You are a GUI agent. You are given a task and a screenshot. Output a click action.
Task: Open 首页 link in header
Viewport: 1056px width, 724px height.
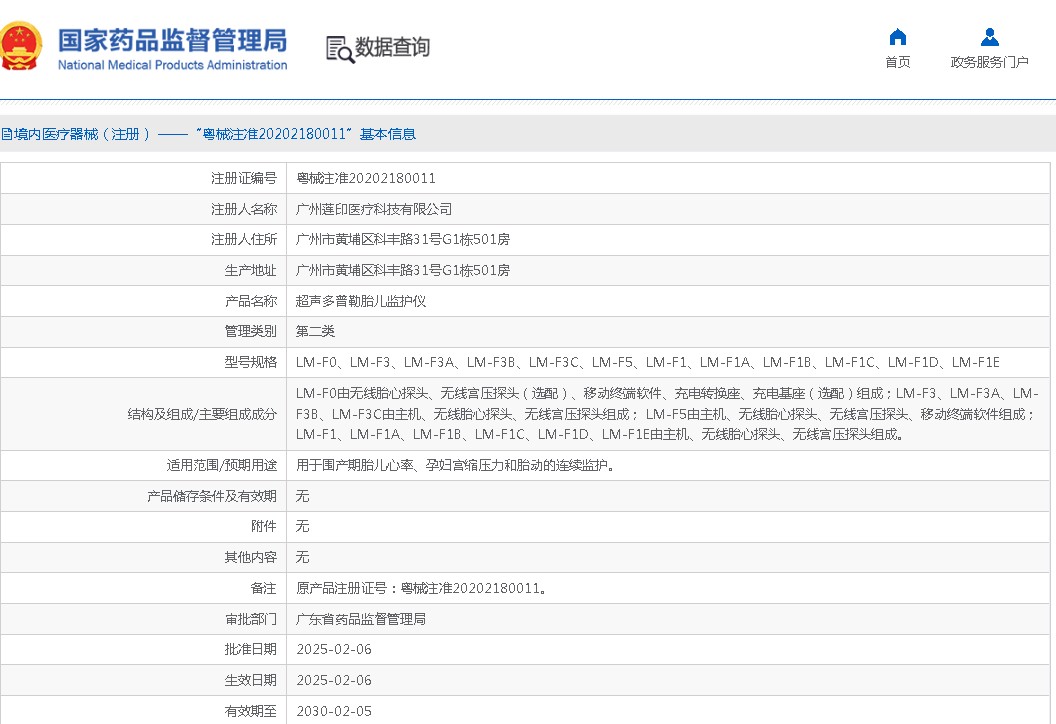pos(898,62)
